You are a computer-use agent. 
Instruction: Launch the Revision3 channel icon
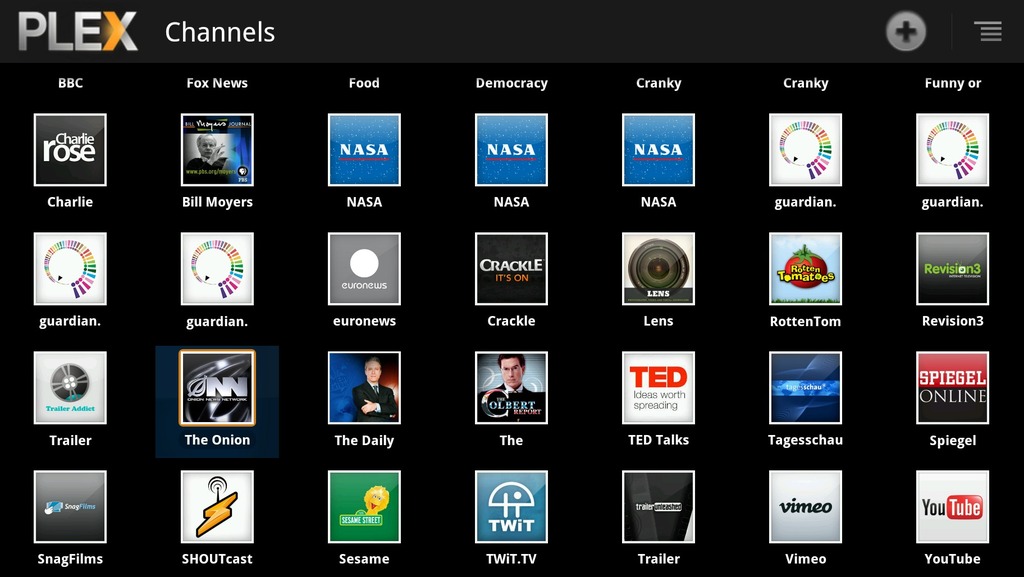(952, 268)
